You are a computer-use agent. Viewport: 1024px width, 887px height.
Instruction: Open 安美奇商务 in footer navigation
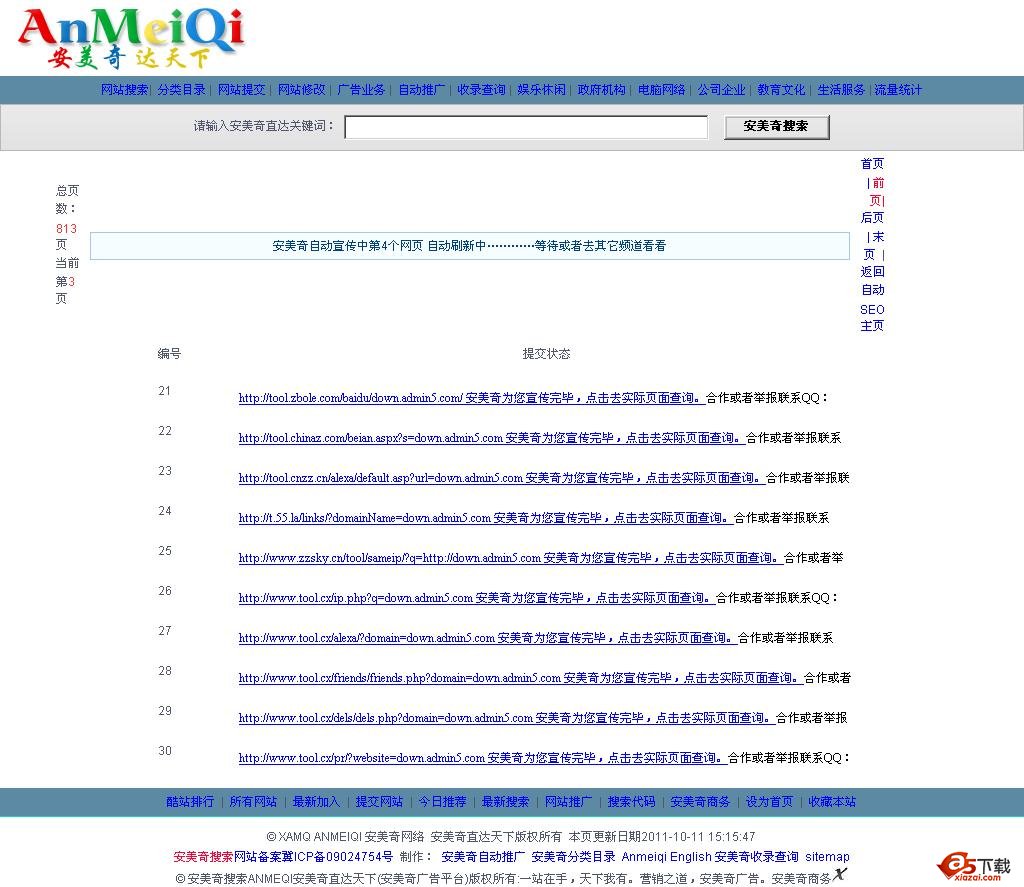(x=700, y=801)
